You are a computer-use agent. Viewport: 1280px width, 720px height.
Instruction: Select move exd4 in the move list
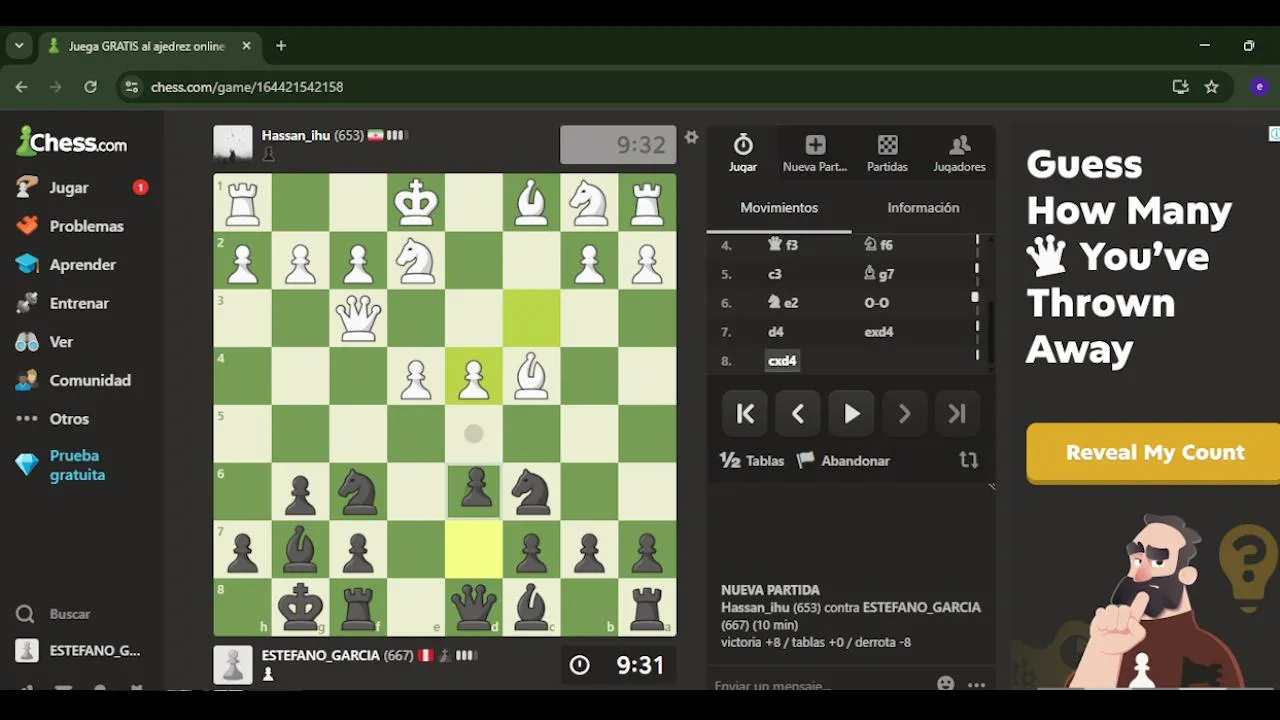[x=879, y=332]
